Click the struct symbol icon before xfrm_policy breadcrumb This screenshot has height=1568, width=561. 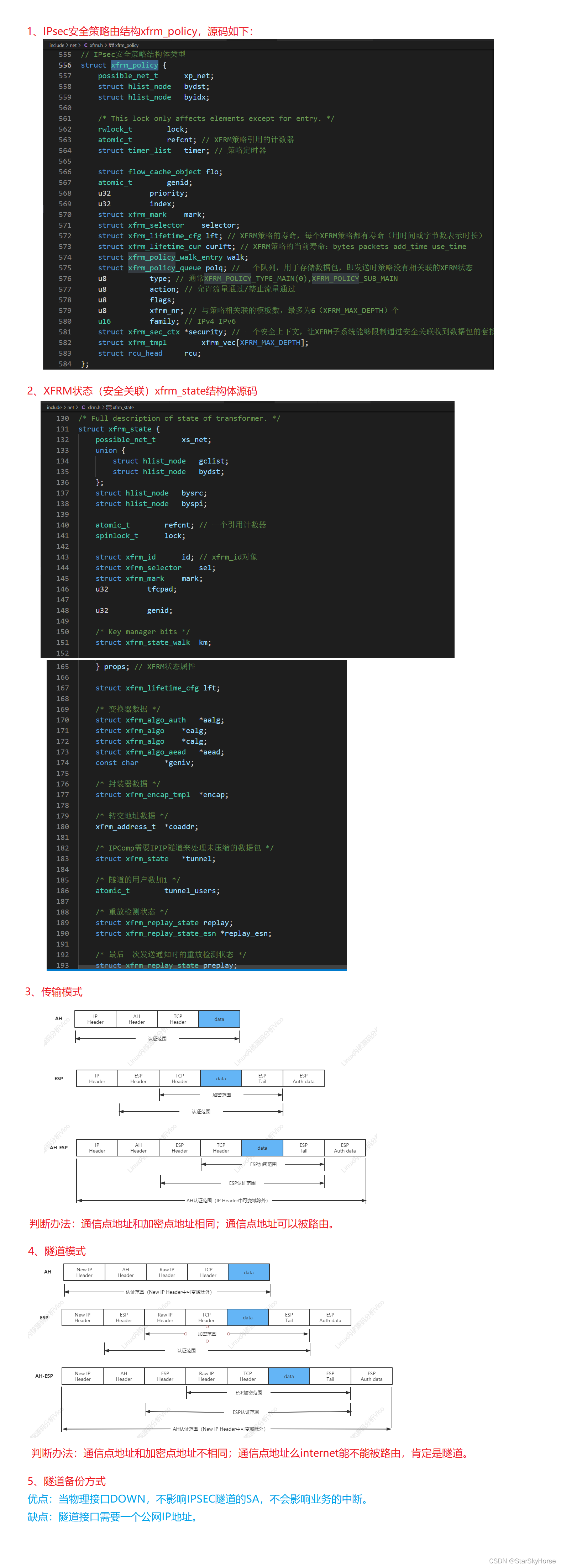tap(111, 45)
